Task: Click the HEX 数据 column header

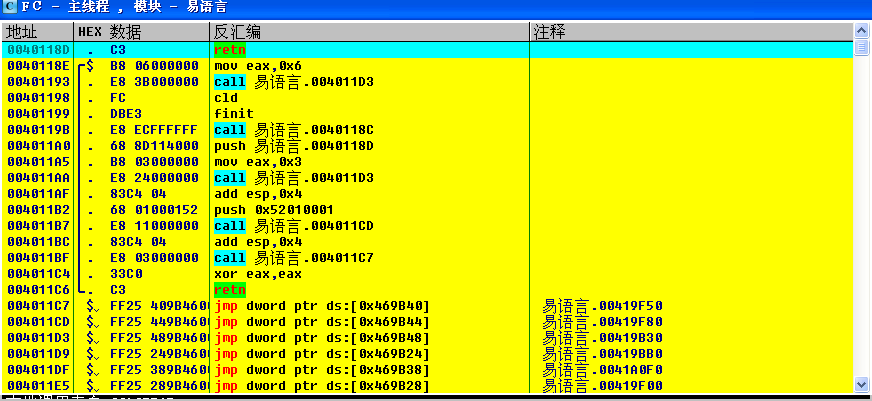Action: coord(141,32)
